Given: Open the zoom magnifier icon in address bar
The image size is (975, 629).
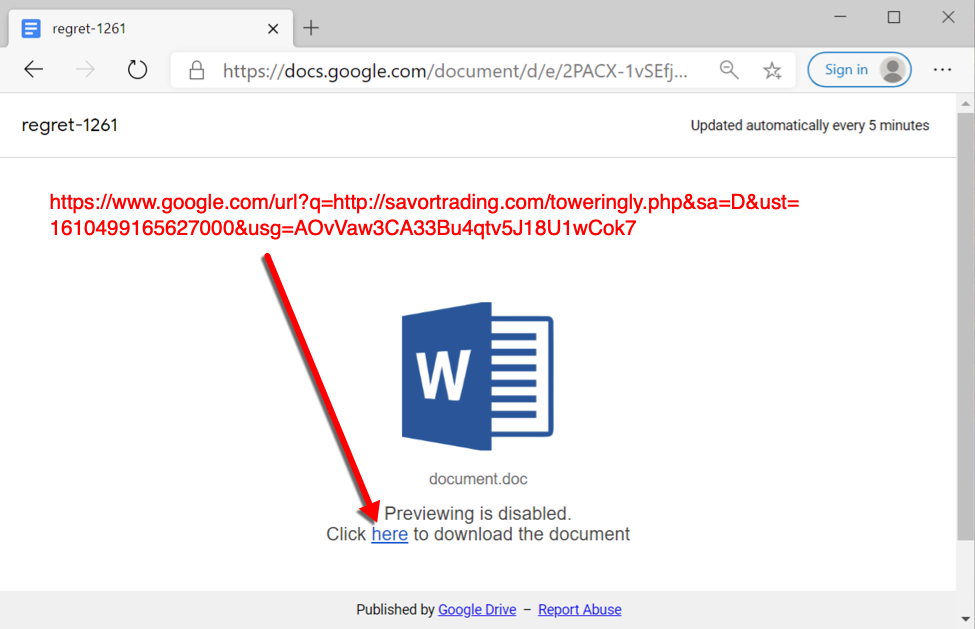Looking at the screenshot, I should coord(729,70).
